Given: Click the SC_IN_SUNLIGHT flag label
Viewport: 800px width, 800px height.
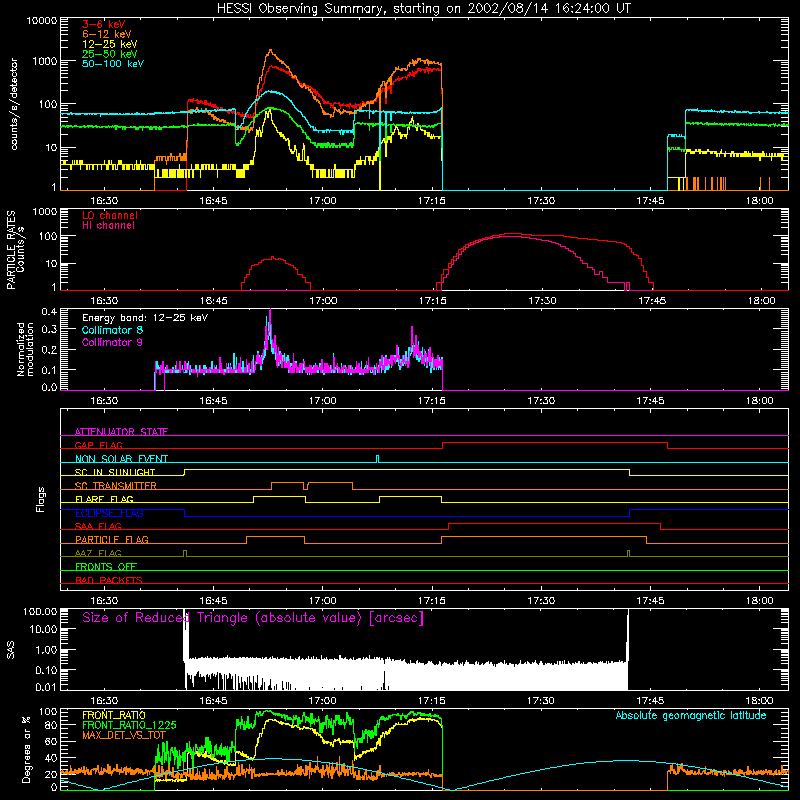Looking at the screenshot, I should point(115,472).
